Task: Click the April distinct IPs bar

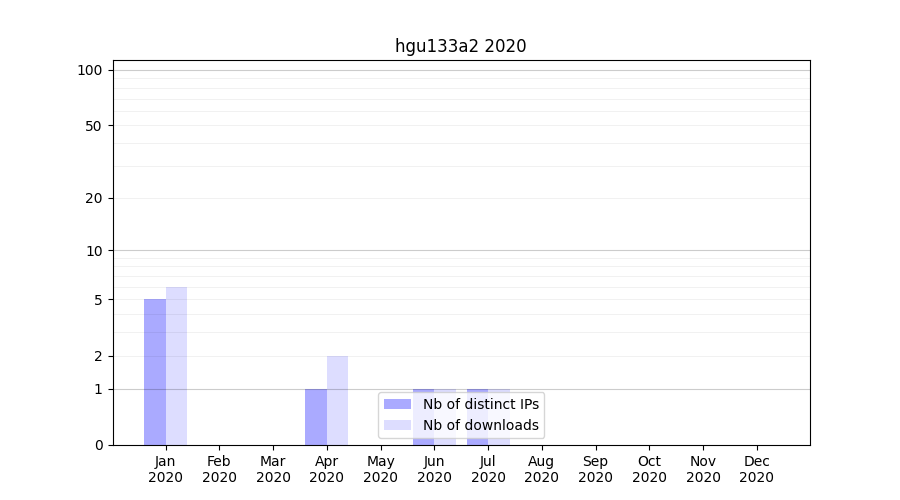Action: coord(316,417)
